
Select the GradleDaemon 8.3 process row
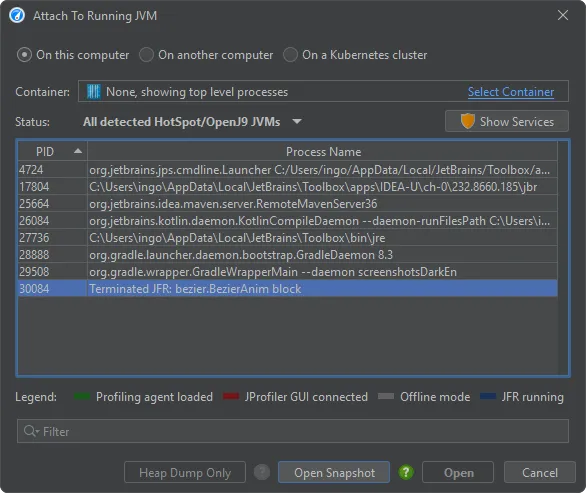tap(288, 255)
